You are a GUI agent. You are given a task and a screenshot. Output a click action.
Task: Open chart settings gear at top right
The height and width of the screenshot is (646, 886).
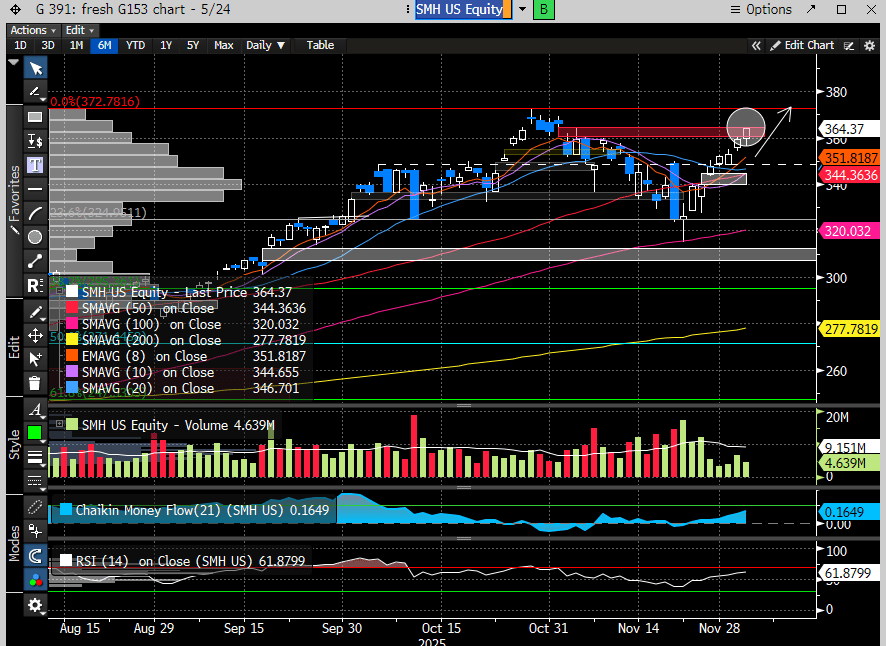[x=870, y=46]
